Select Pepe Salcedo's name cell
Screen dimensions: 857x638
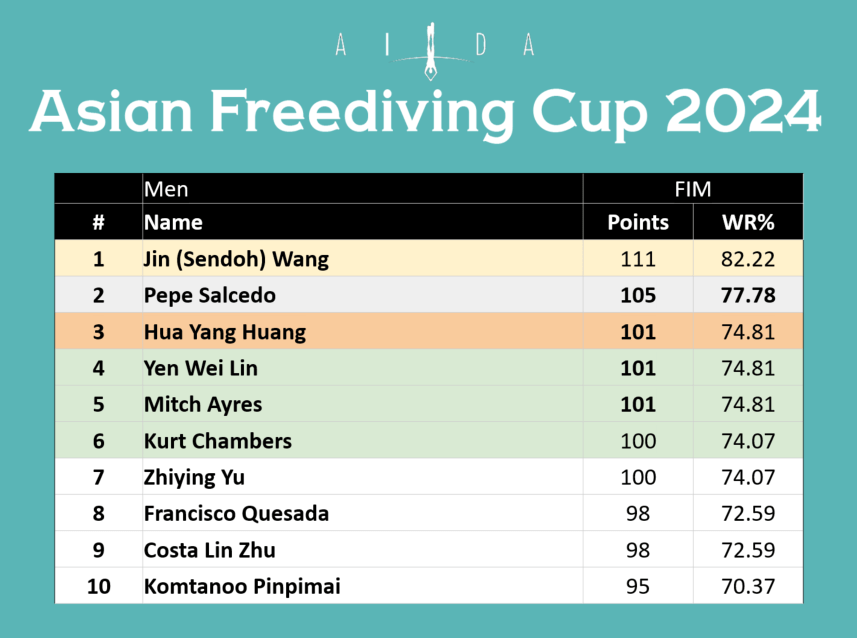click(x=209, y=296)
